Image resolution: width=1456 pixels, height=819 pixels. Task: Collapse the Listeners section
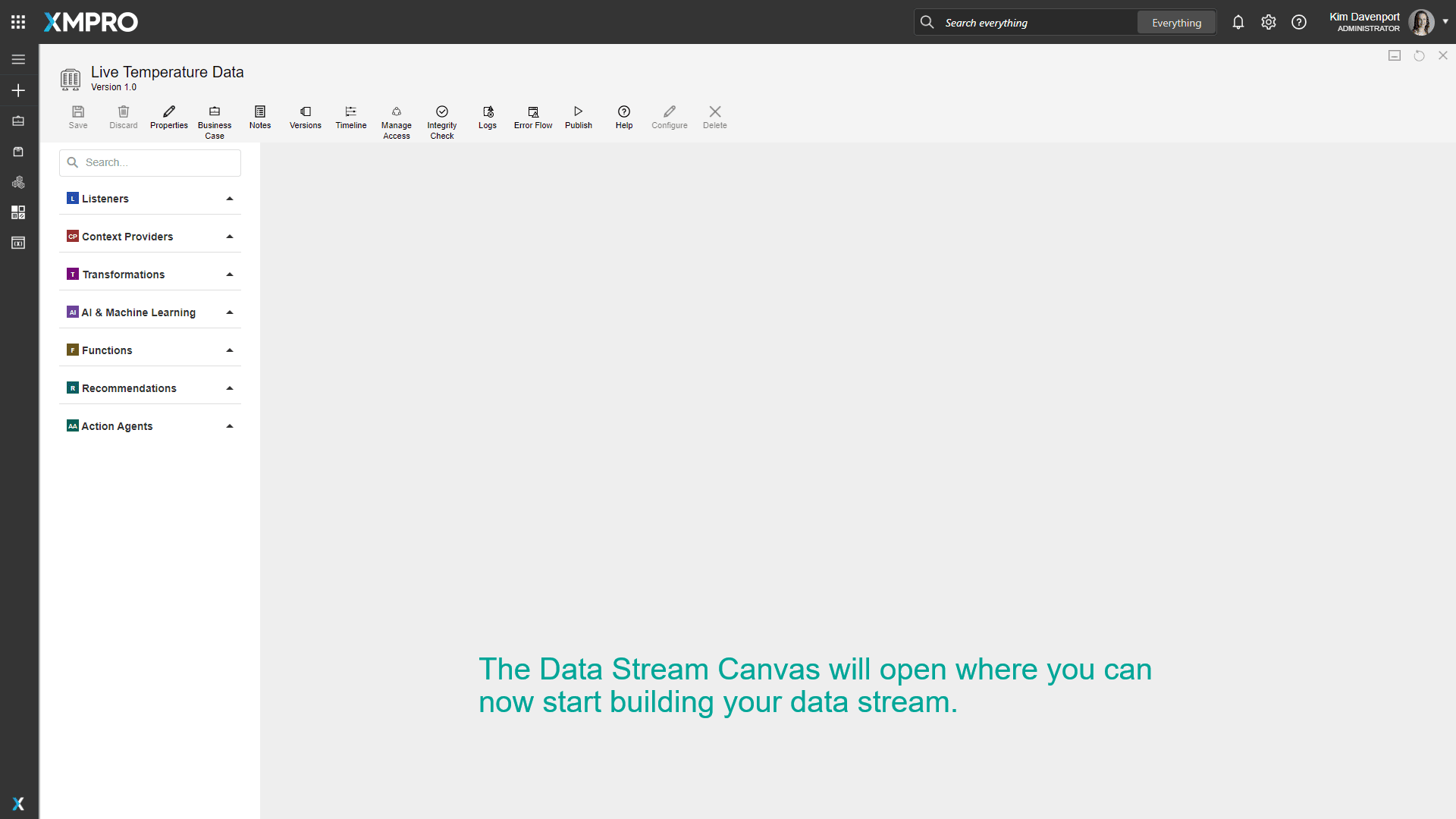coord(229,198)
